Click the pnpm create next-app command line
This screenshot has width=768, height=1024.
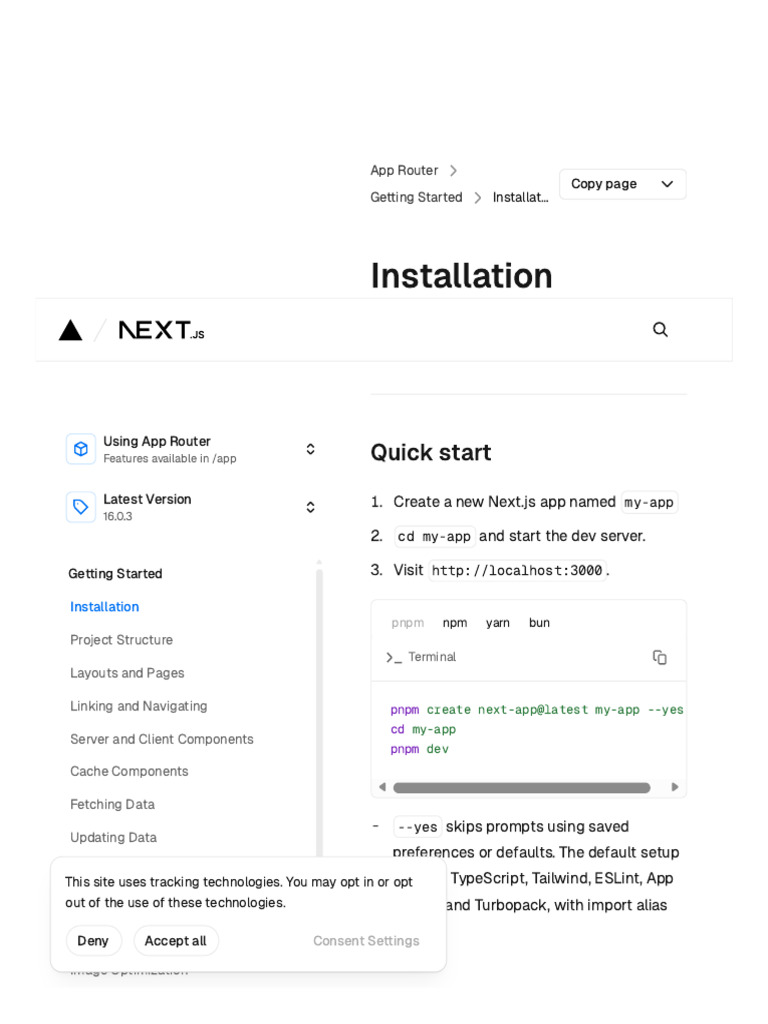(x=537, y=710)
